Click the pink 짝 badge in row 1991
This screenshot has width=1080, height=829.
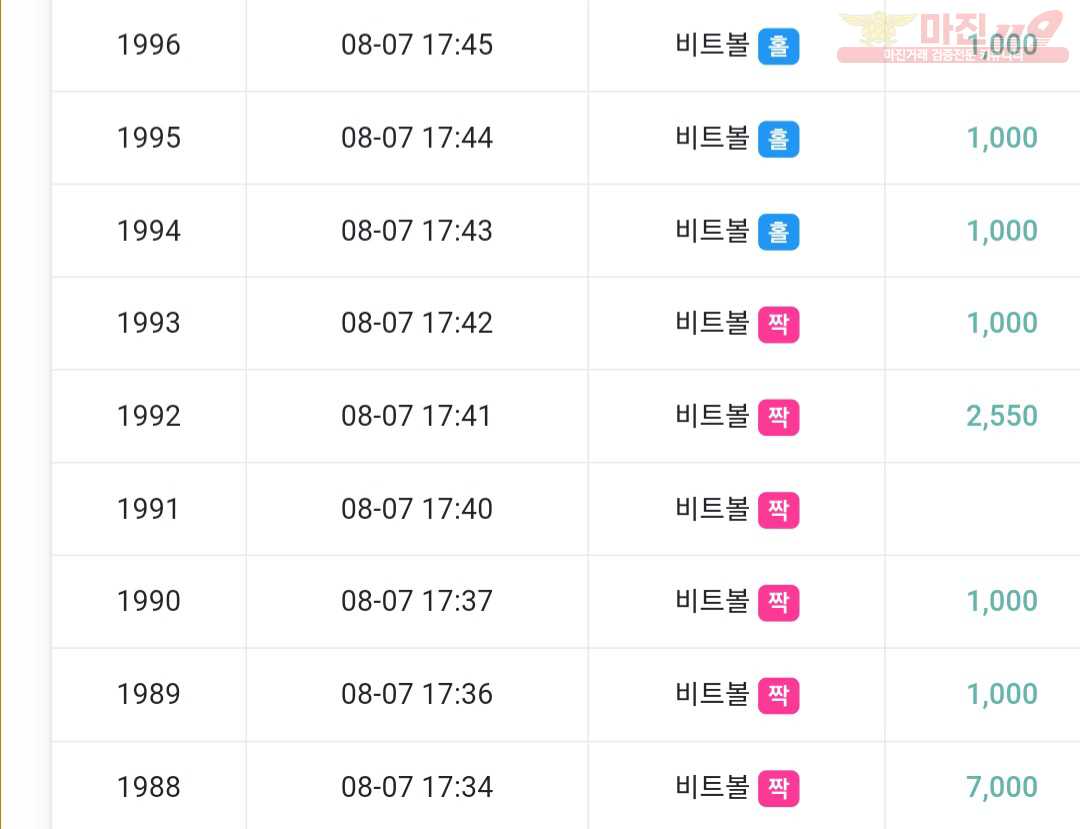(x=778, y=510)
